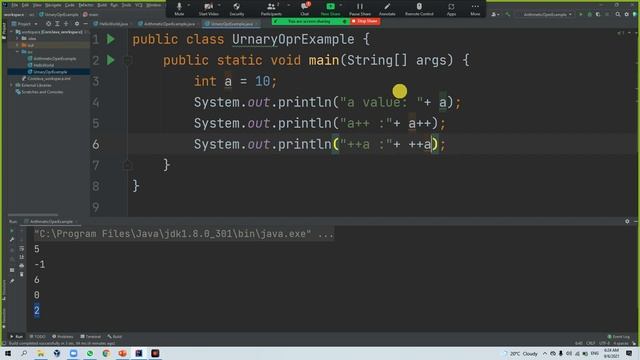The height and width of the screenshot is (360, 640).
Task: Expand the .idea folder in Project tree
Action: click(x=17, y=38)
